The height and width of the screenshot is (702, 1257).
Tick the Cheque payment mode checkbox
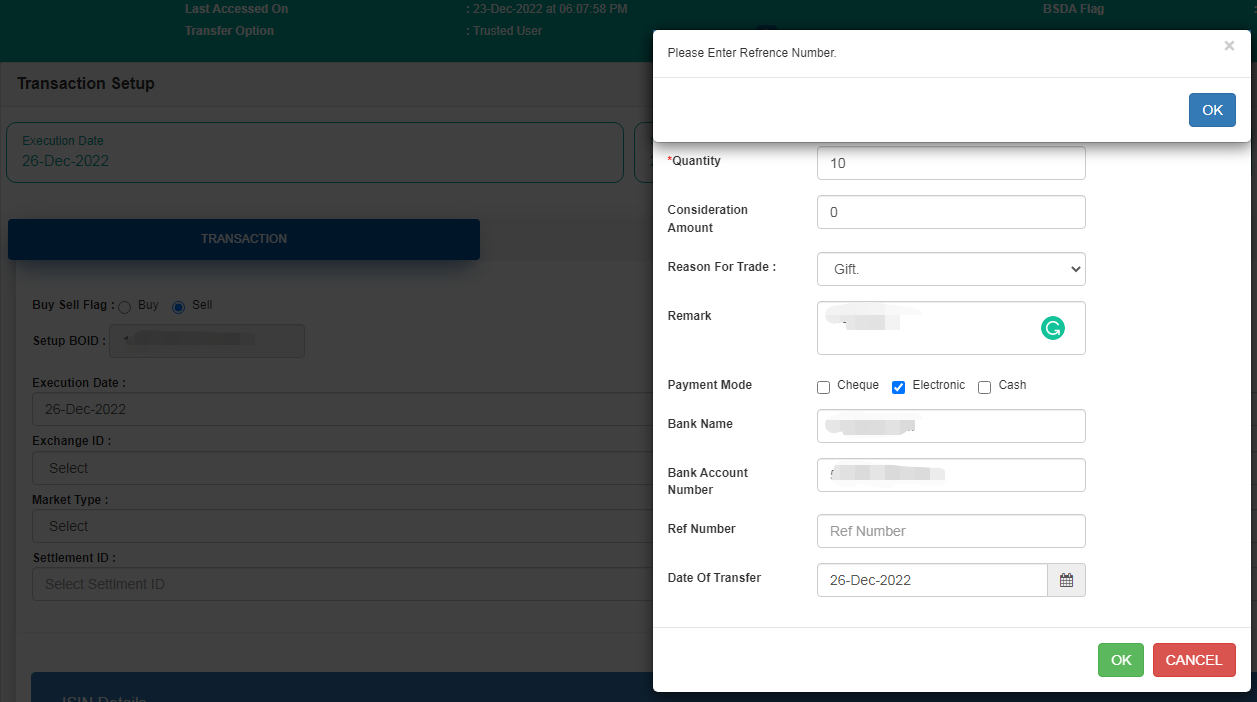pyautogui.click(x=823, y=387)
